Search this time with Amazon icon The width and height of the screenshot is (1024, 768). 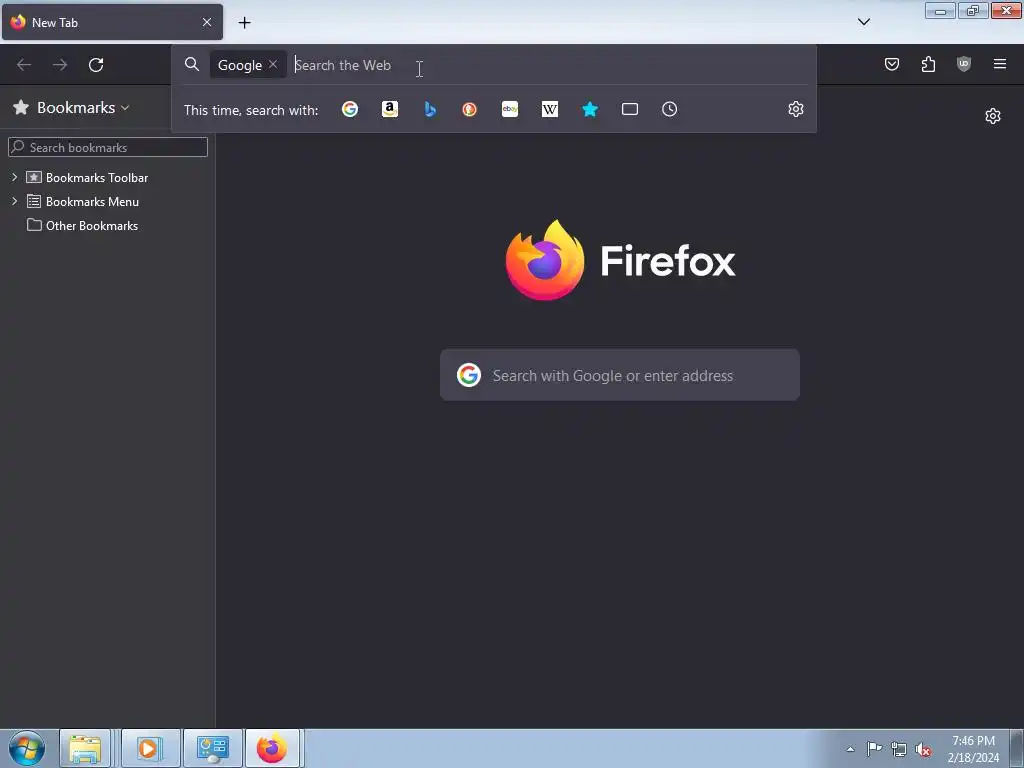point(390,109)
